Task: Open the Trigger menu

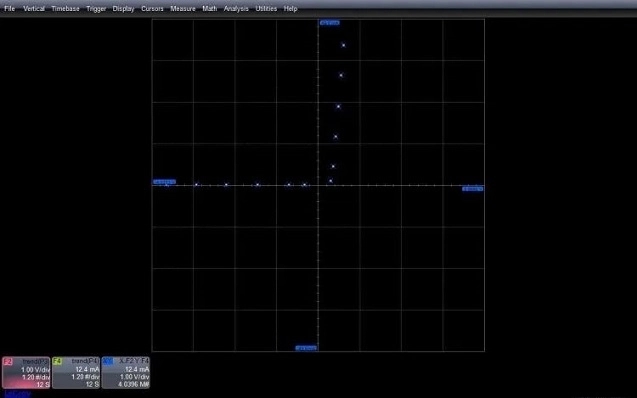Action: pos(96,9)
